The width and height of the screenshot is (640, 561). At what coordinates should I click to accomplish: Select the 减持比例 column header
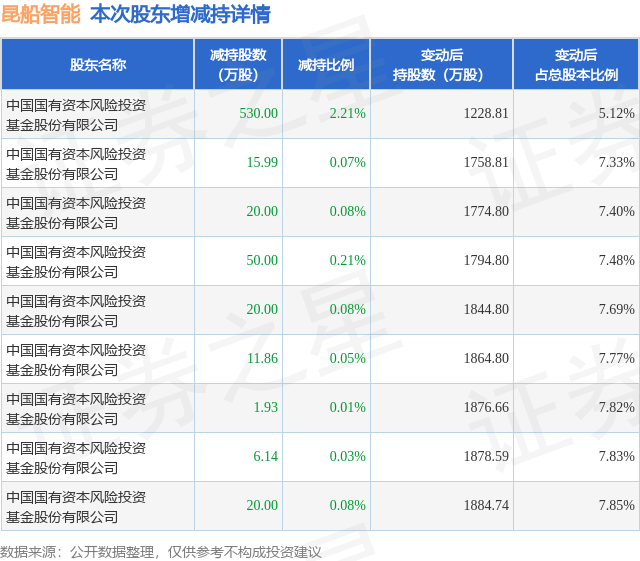click(326, 65)
